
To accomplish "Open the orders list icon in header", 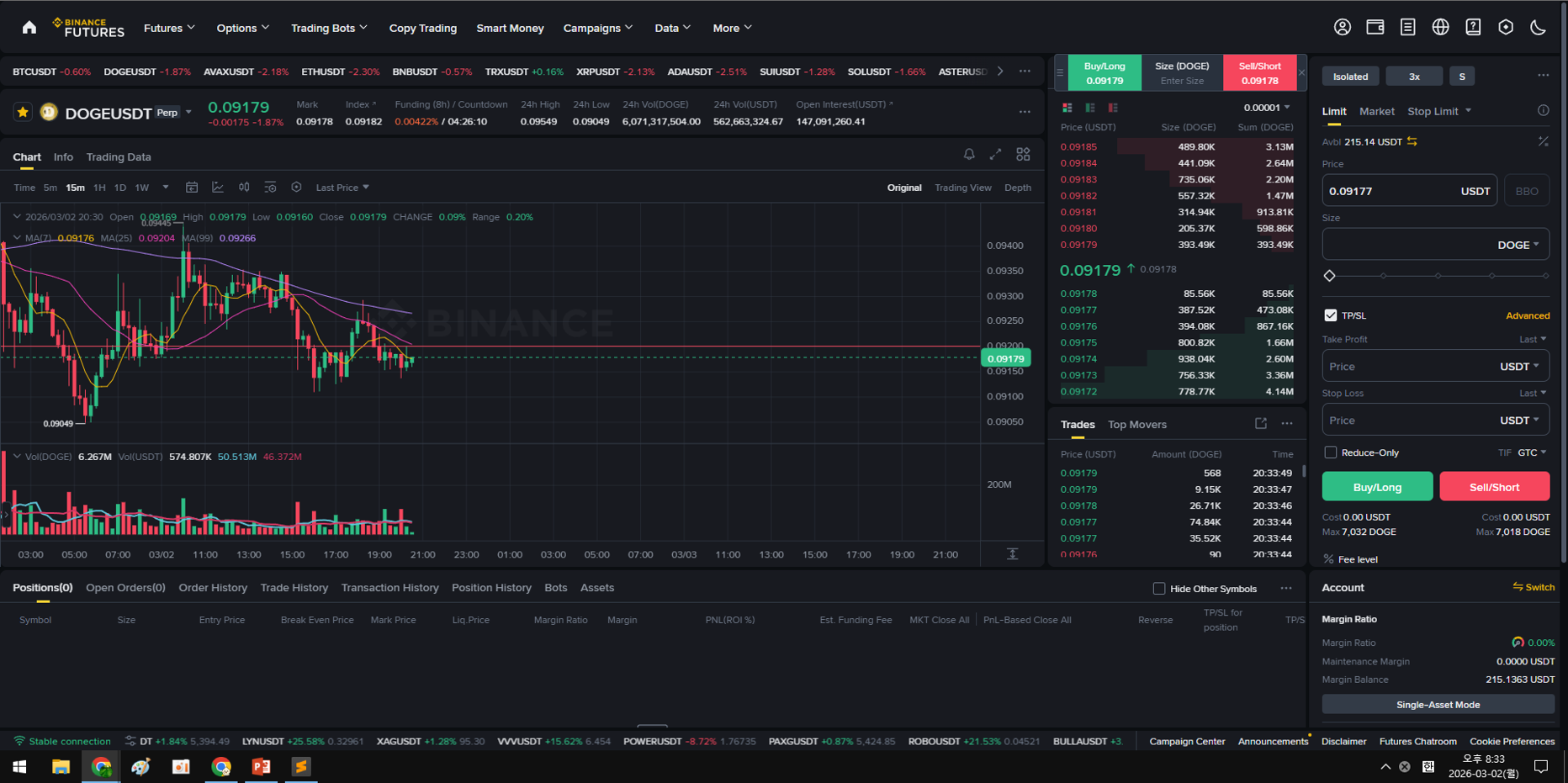I will (x=1408, y=28).
